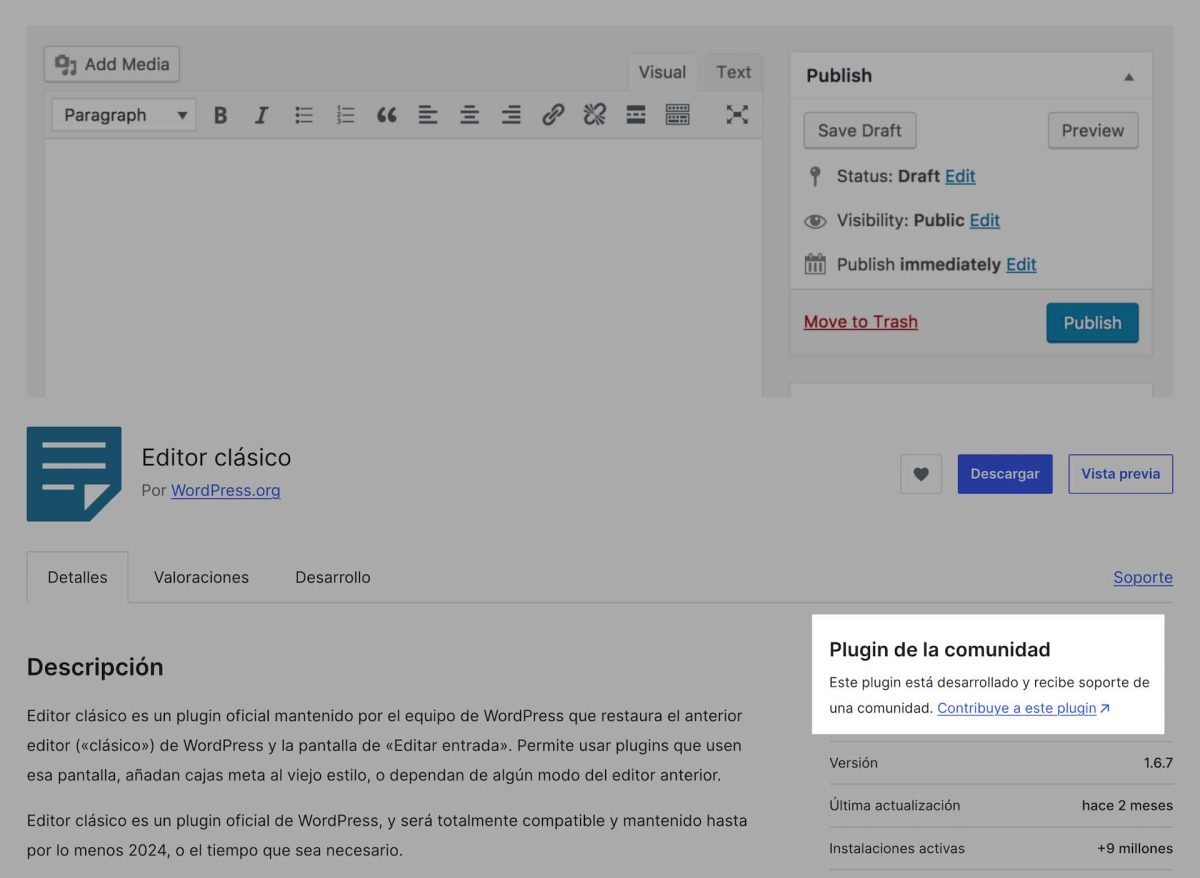Click the Add Media button

coord(112,64)
